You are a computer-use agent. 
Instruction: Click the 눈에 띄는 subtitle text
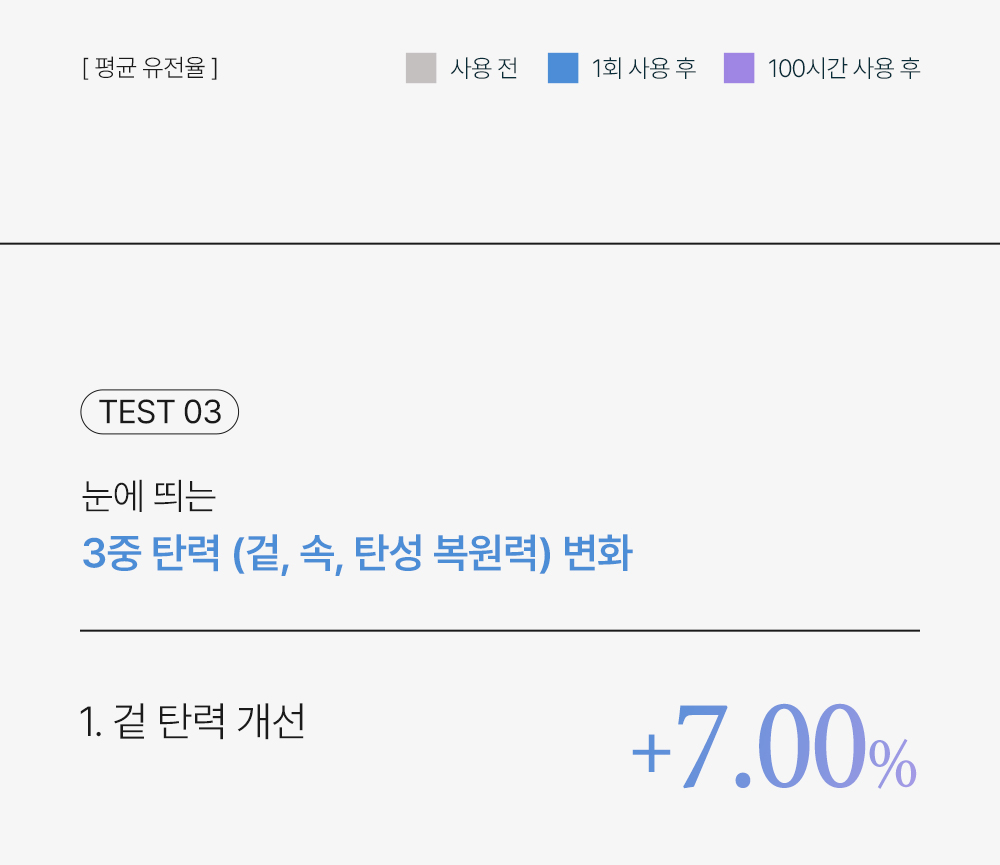(x=148, y=497)
